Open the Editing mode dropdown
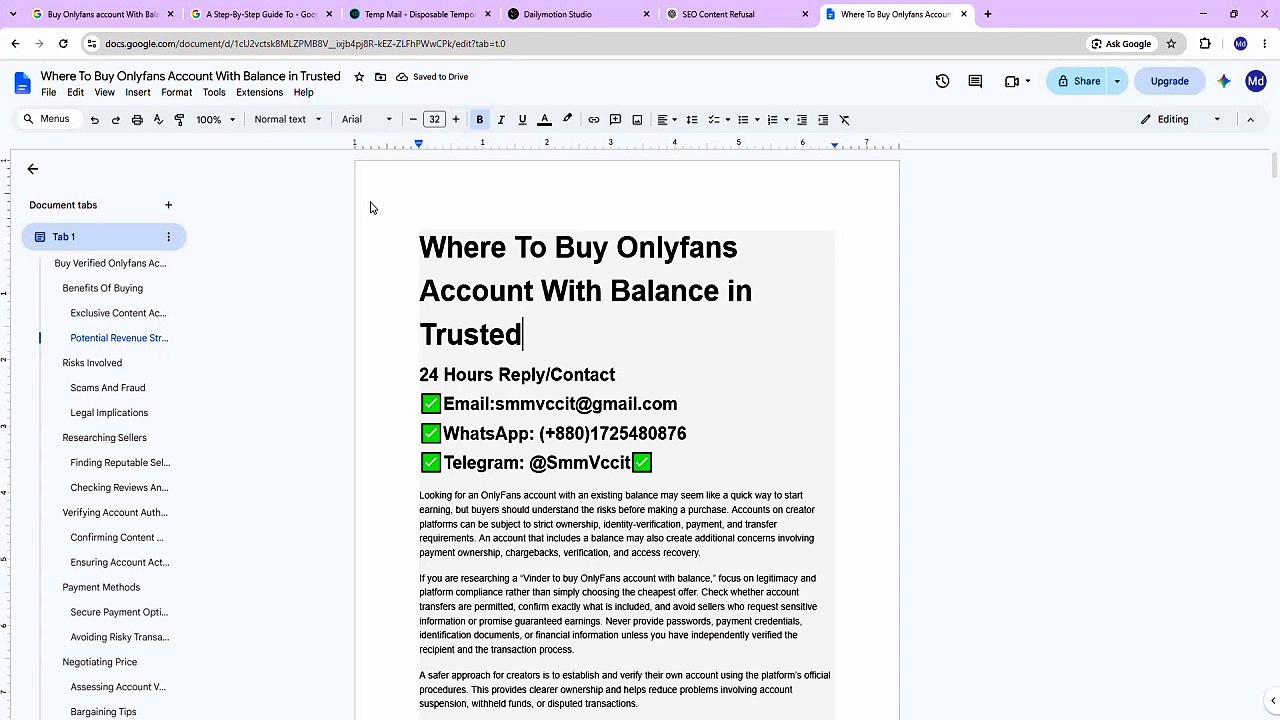 1181,120
